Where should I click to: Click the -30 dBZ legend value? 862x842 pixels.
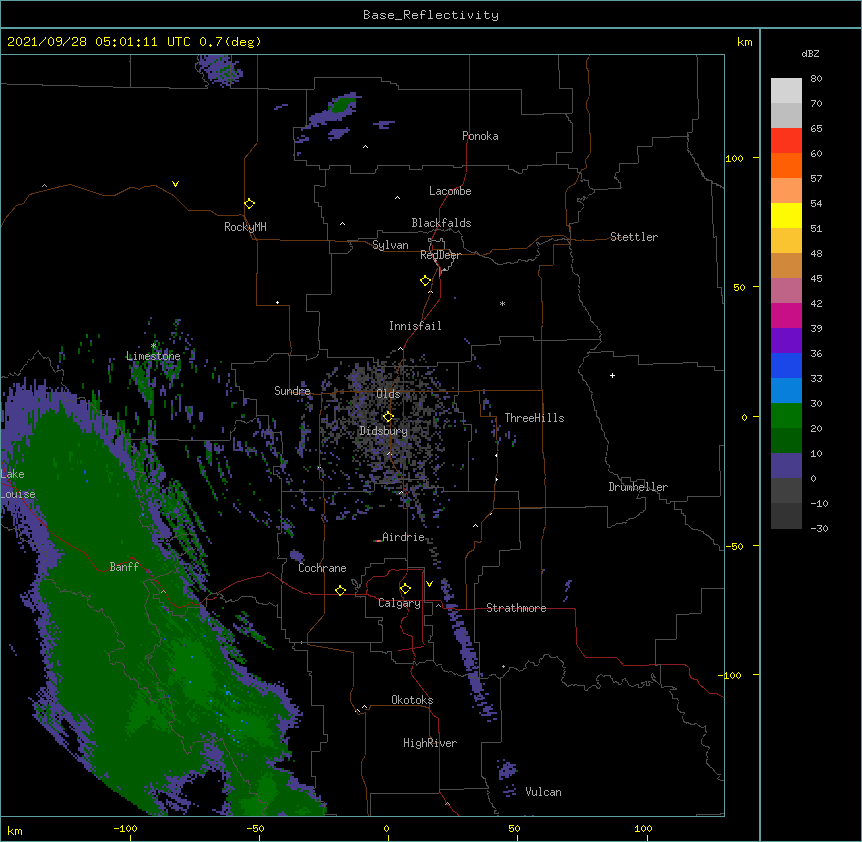pyautogui.click(x=819, y=528)
